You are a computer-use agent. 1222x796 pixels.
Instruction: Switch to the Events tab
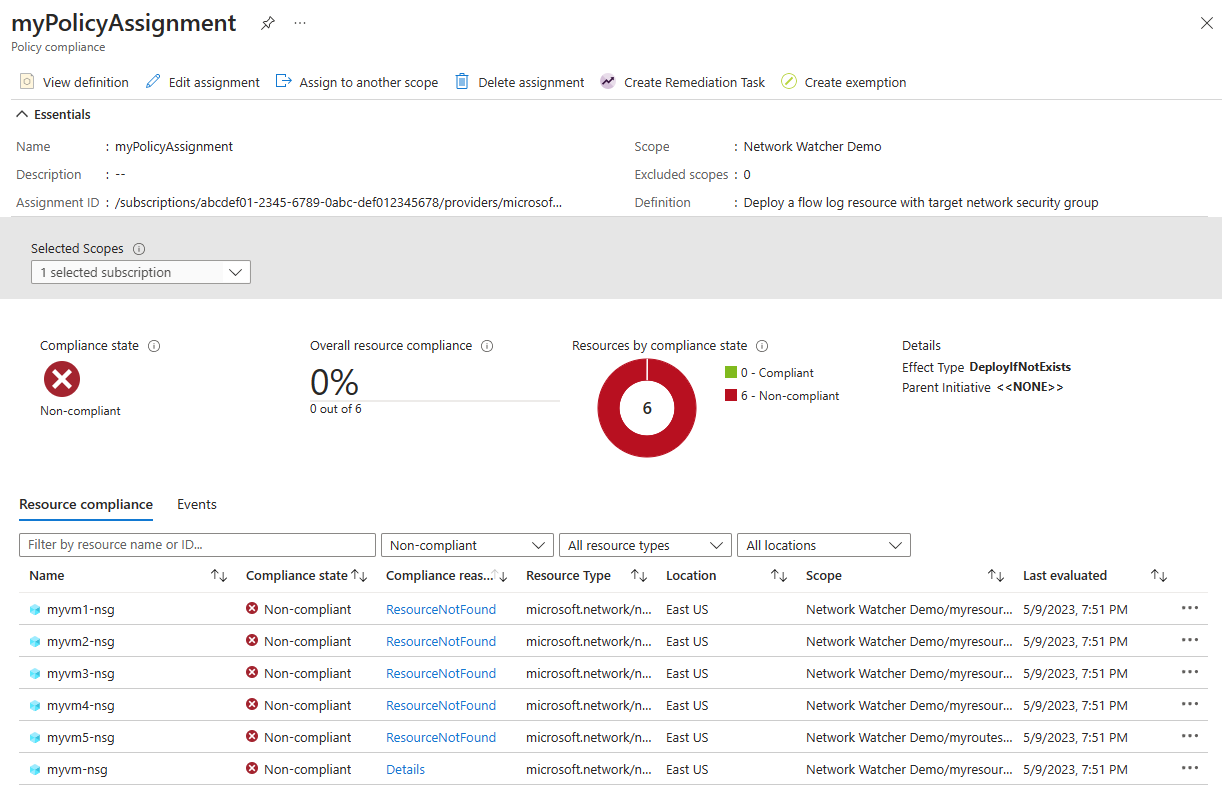coord(197,504)
